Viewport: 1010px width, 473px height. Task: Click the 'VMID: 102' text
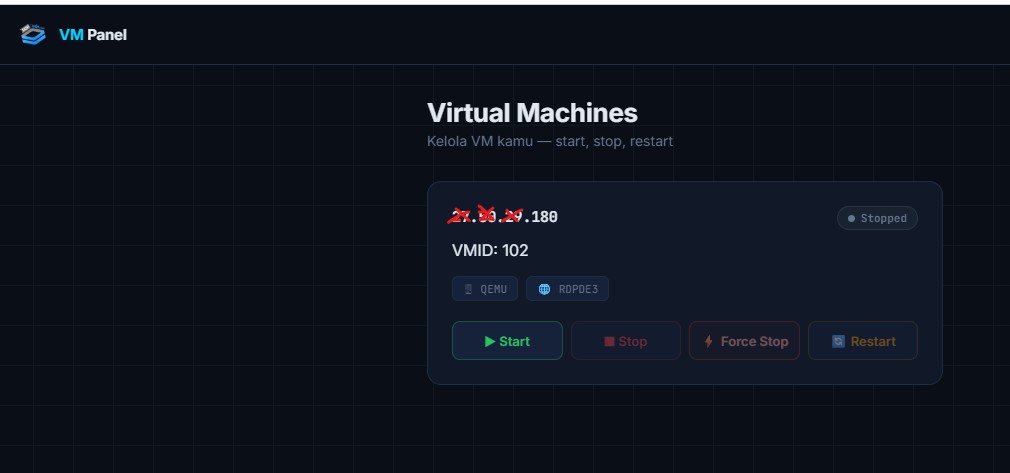tap(490, 250)
